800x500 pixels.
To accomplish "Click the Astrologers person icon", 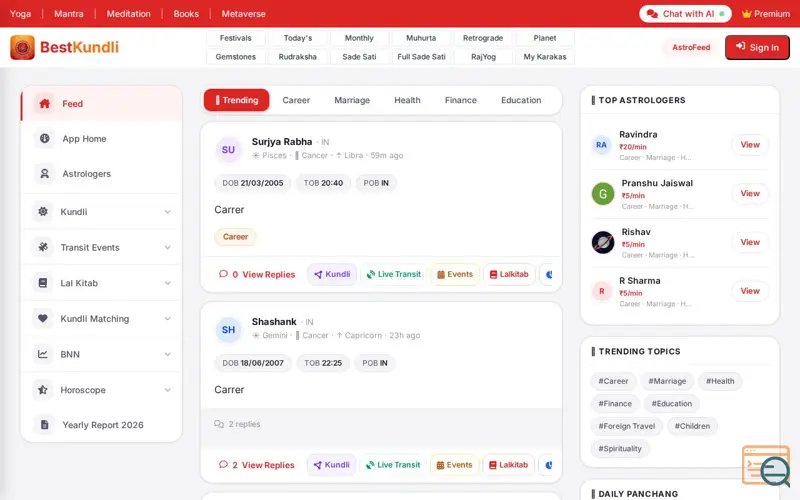I will pos(45,173).
